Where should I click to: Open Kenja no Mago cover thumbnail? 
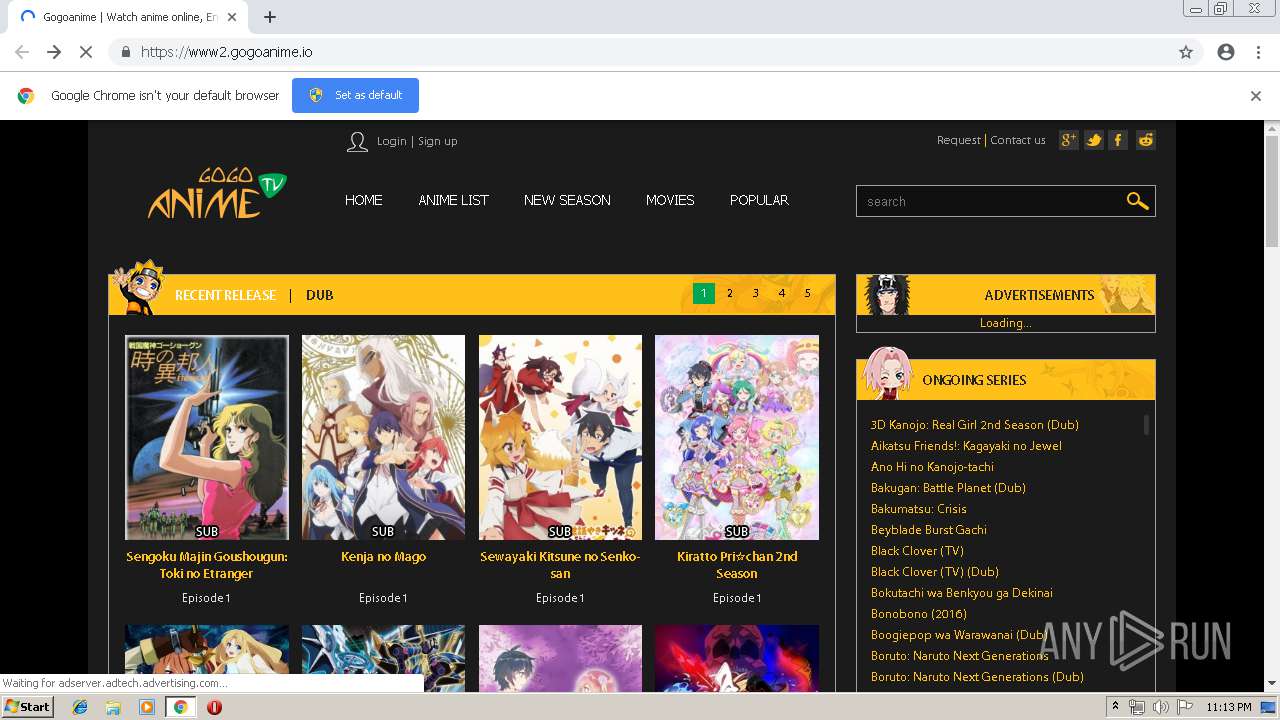[383, 437]
